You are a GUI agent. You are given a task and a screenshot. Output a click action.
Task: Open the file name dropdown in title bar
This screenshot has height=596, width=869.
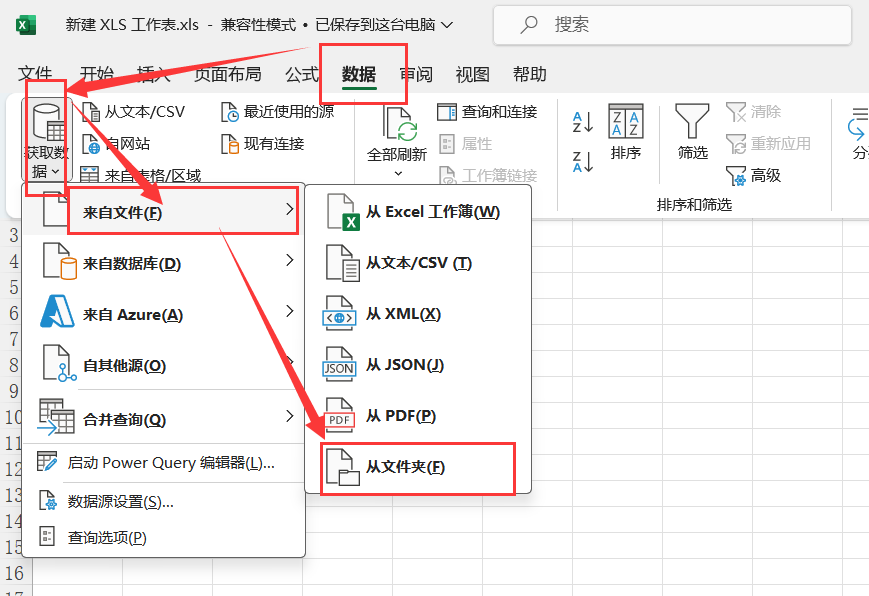[x=446, y=24]
